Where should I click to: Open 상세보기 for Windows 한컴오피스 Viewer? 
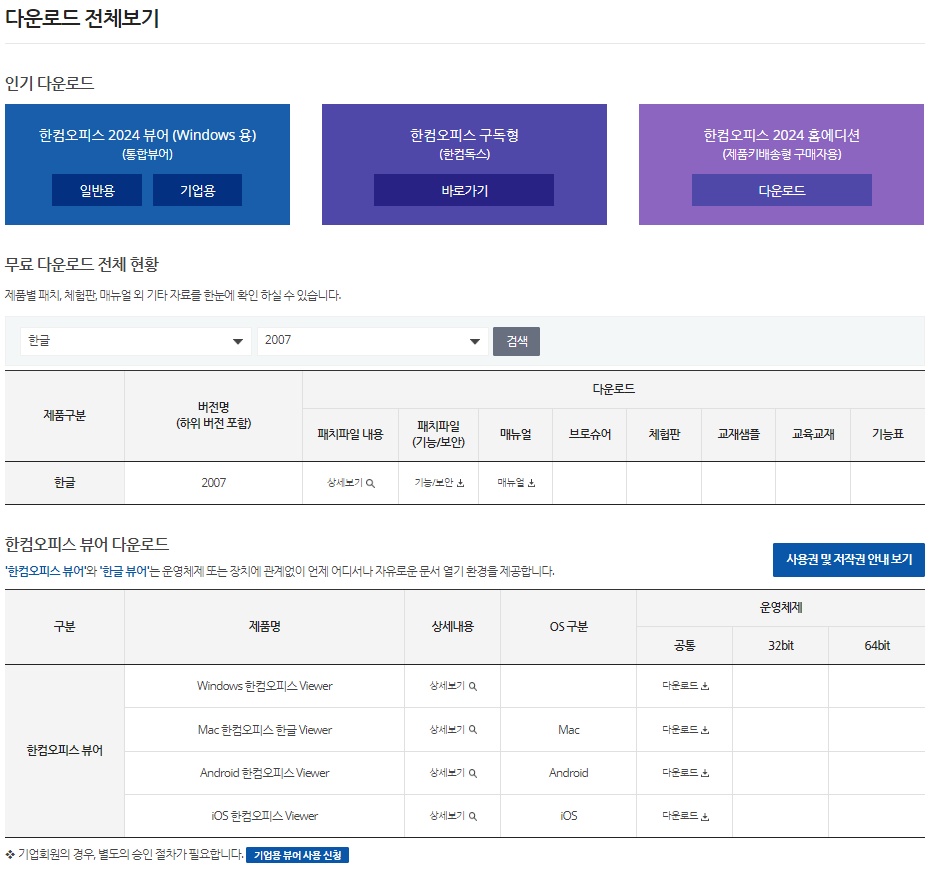tap(453, 686)
